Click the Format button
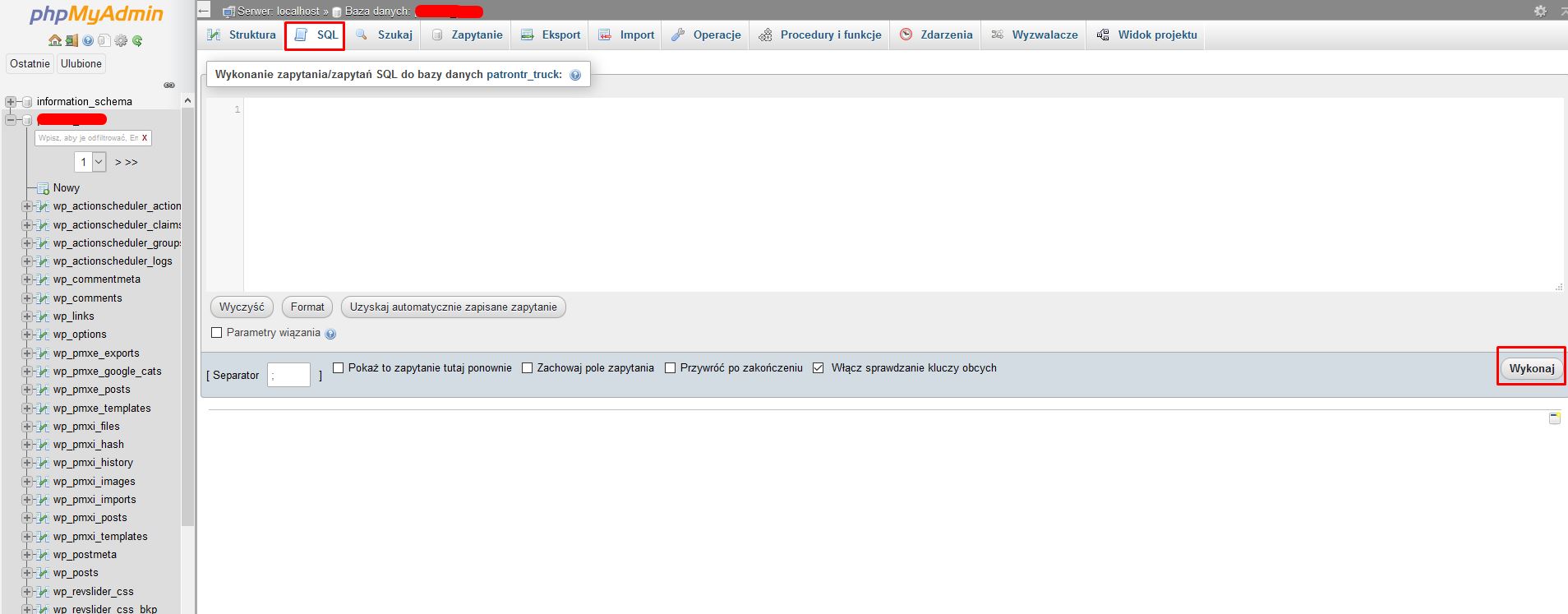The image size is (1568, 614). click(x=307, y=307)
